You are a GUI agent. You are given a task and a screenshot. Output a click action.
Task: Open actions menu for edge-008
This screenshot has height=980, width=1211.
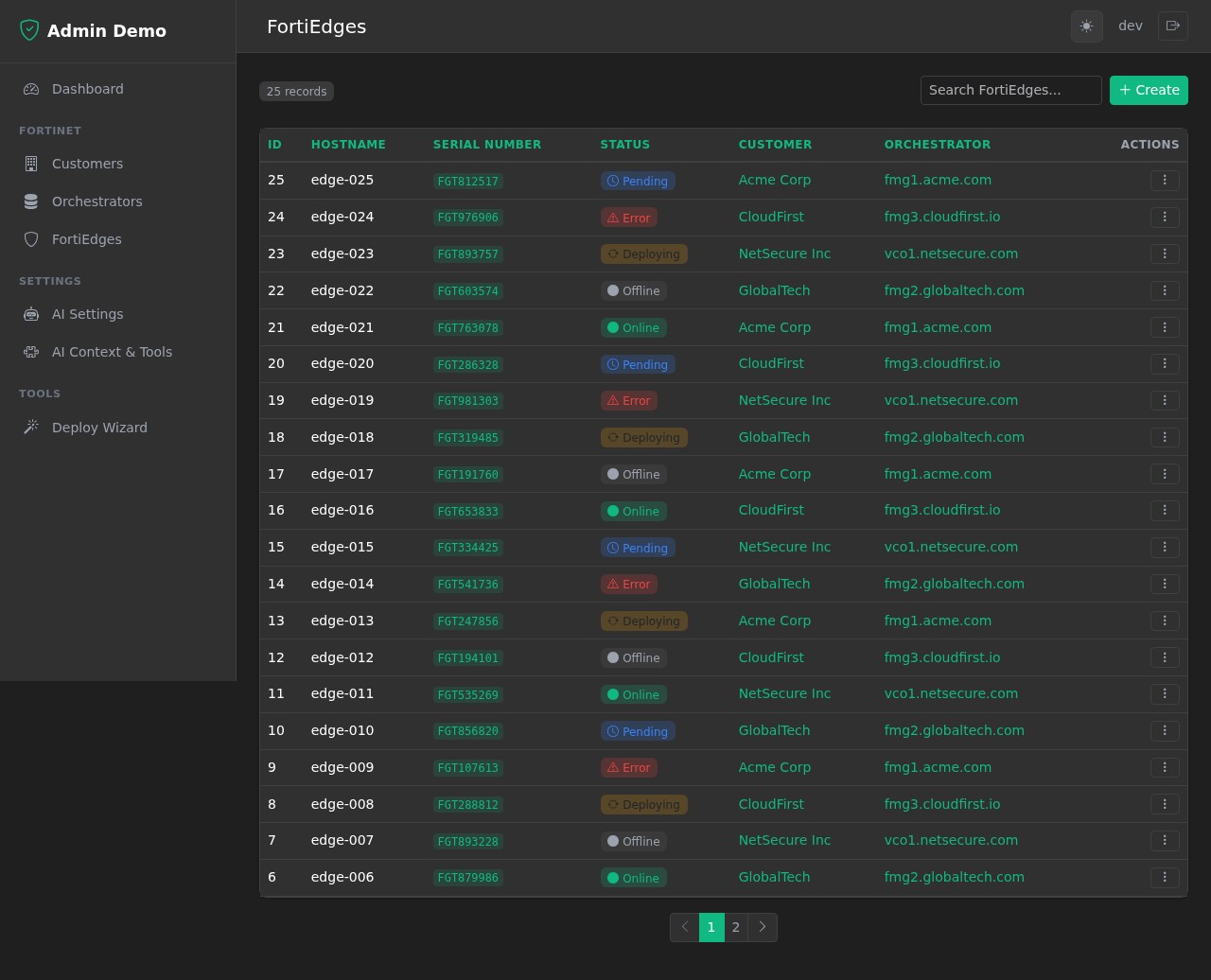[x=1165, y=804]
